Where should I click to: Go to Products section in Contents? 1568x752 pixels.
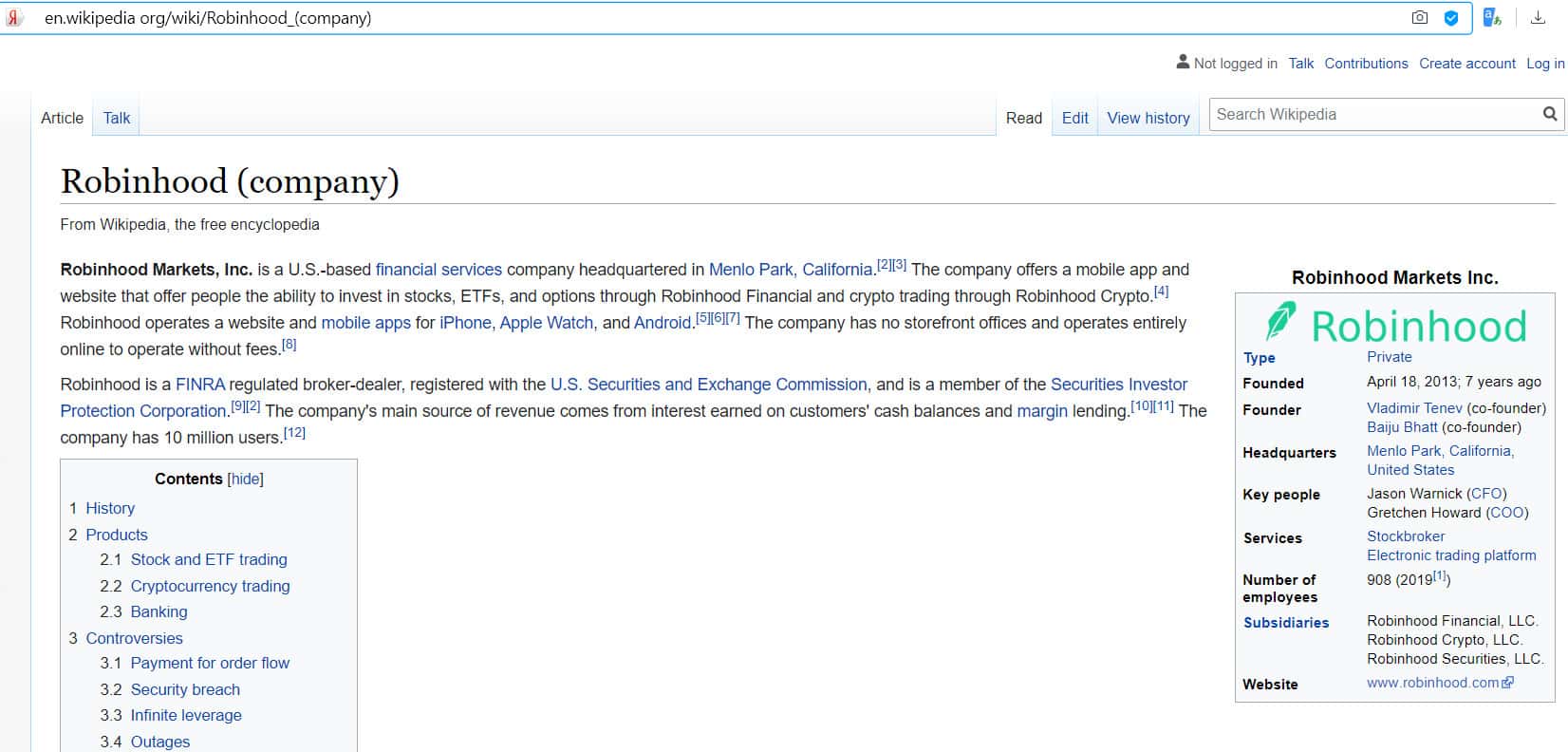pyautogui.click(x=117, y=535)
